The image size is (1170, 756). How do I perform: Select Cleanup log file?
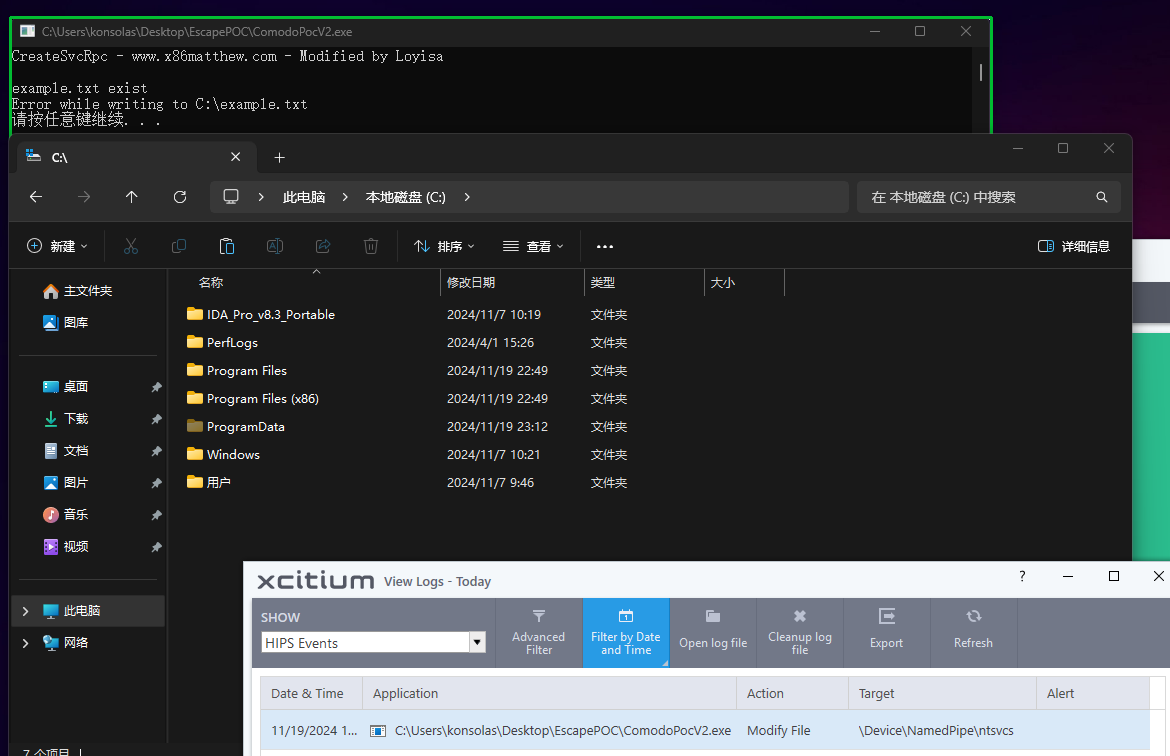pos(799,631)
